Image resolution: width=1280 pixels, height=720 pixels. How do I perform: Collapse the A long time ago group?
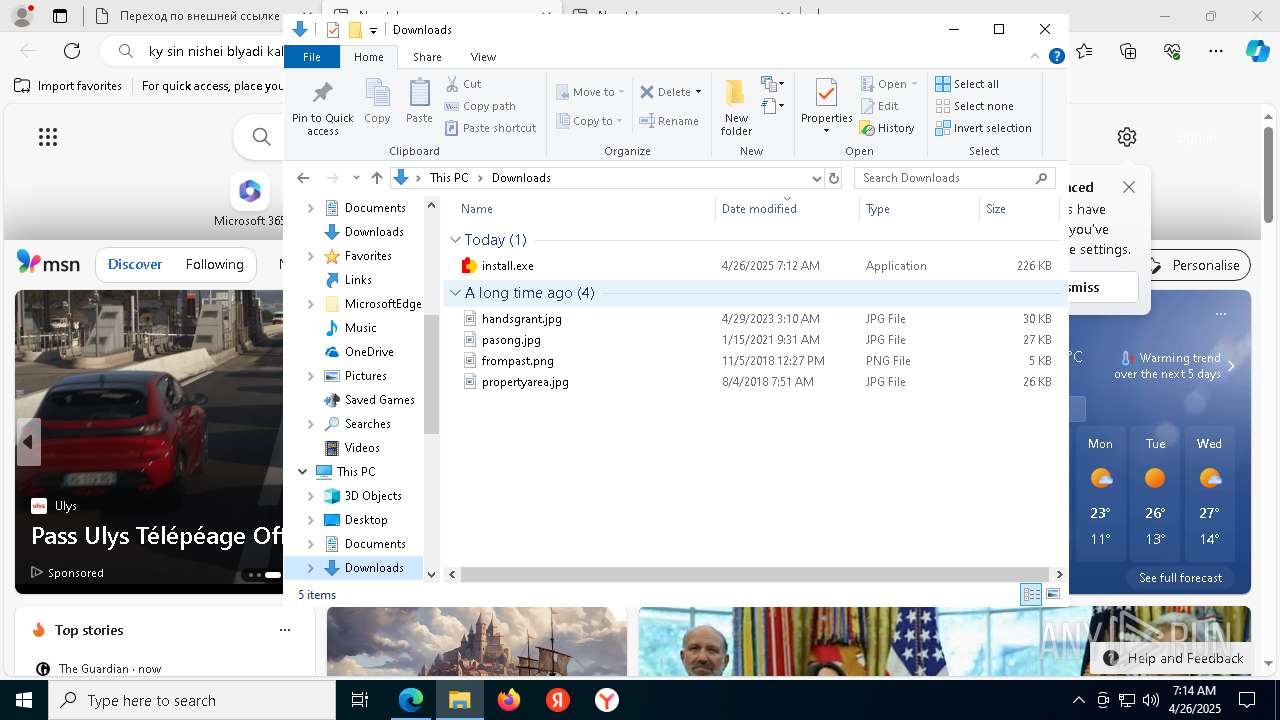455,293
